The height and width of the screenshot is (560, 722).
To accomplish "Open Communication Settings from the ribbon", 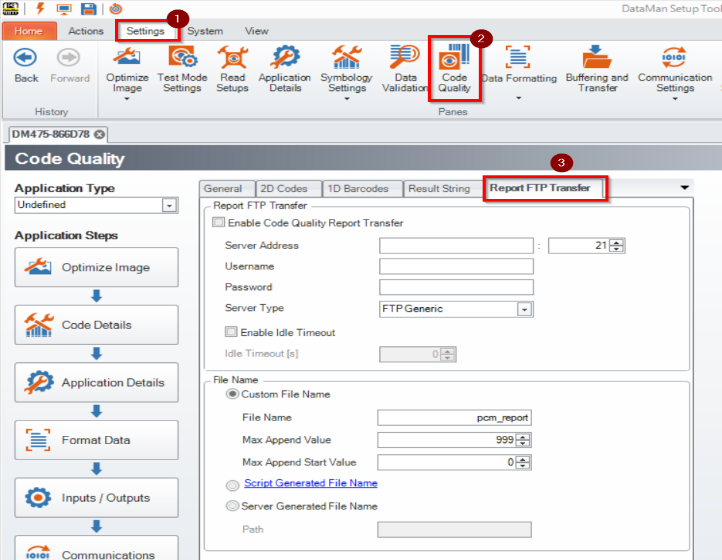I will pyautogui.click(x=675, y=69).
